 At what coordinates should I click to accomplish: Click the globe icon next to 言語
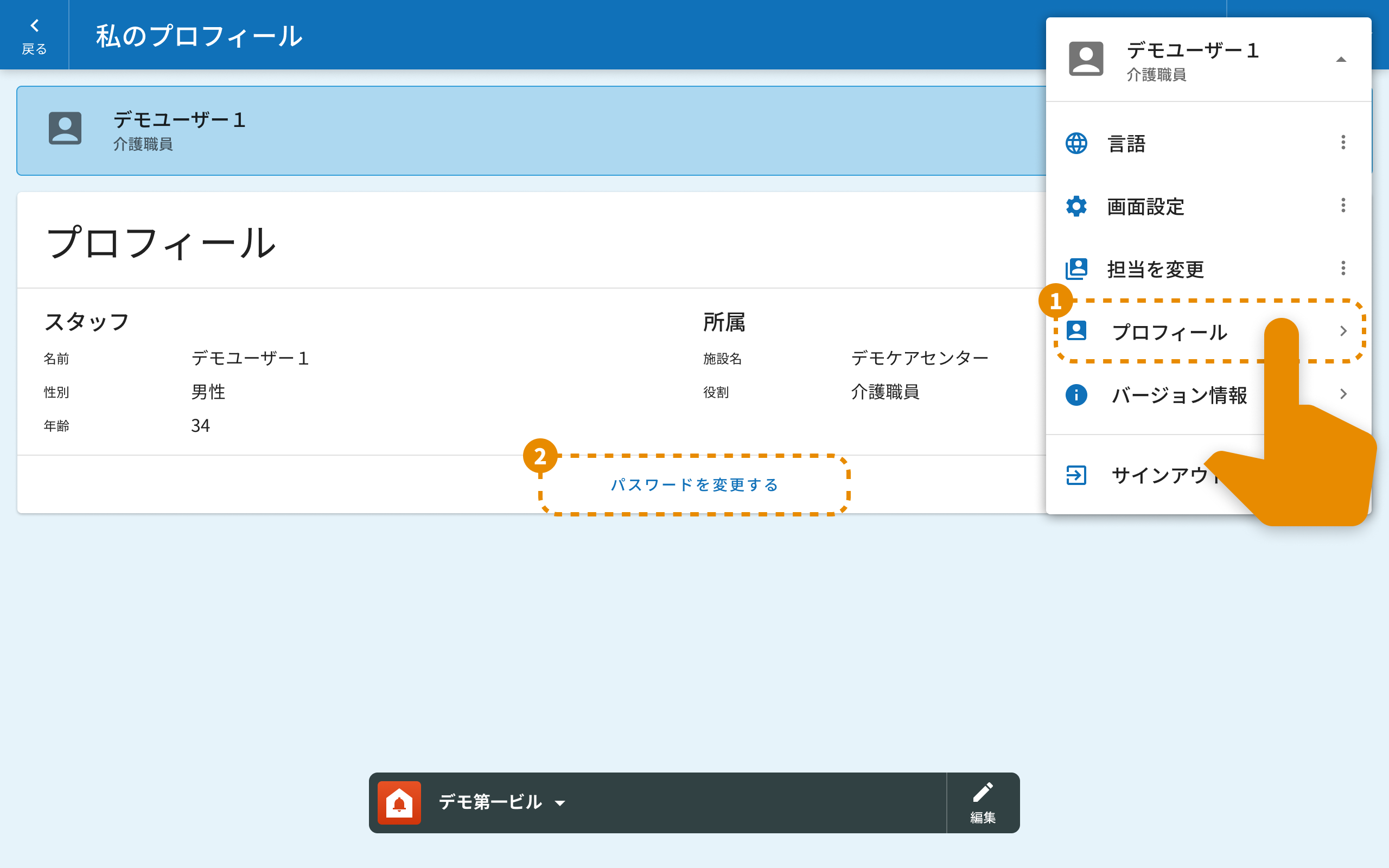1076,143
